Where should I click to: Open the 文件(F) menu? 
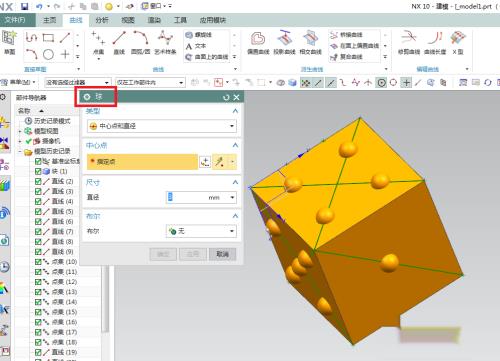(x=15, y=20)
